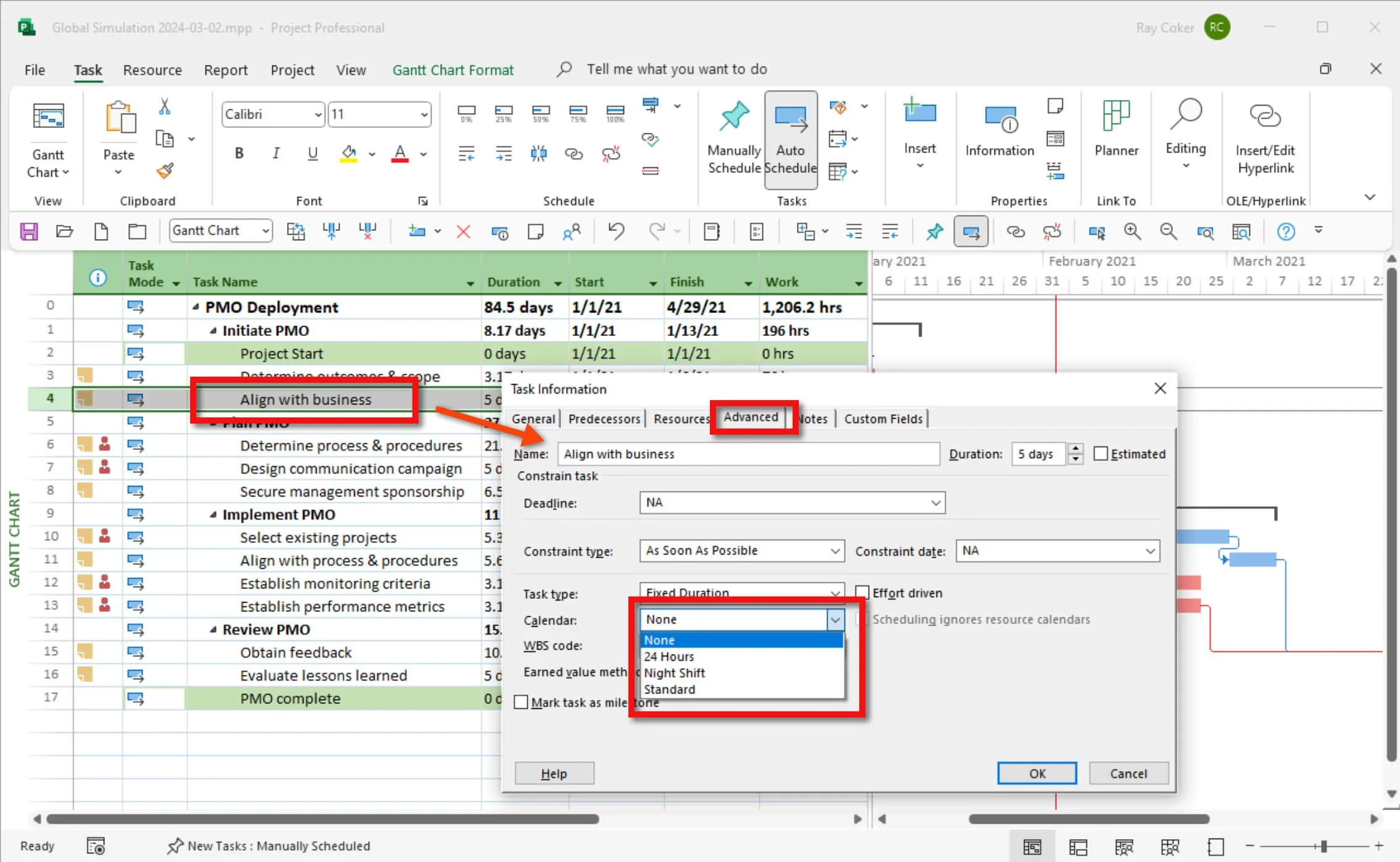
Task: Click the Auto Schedule button
Action: 791,140
